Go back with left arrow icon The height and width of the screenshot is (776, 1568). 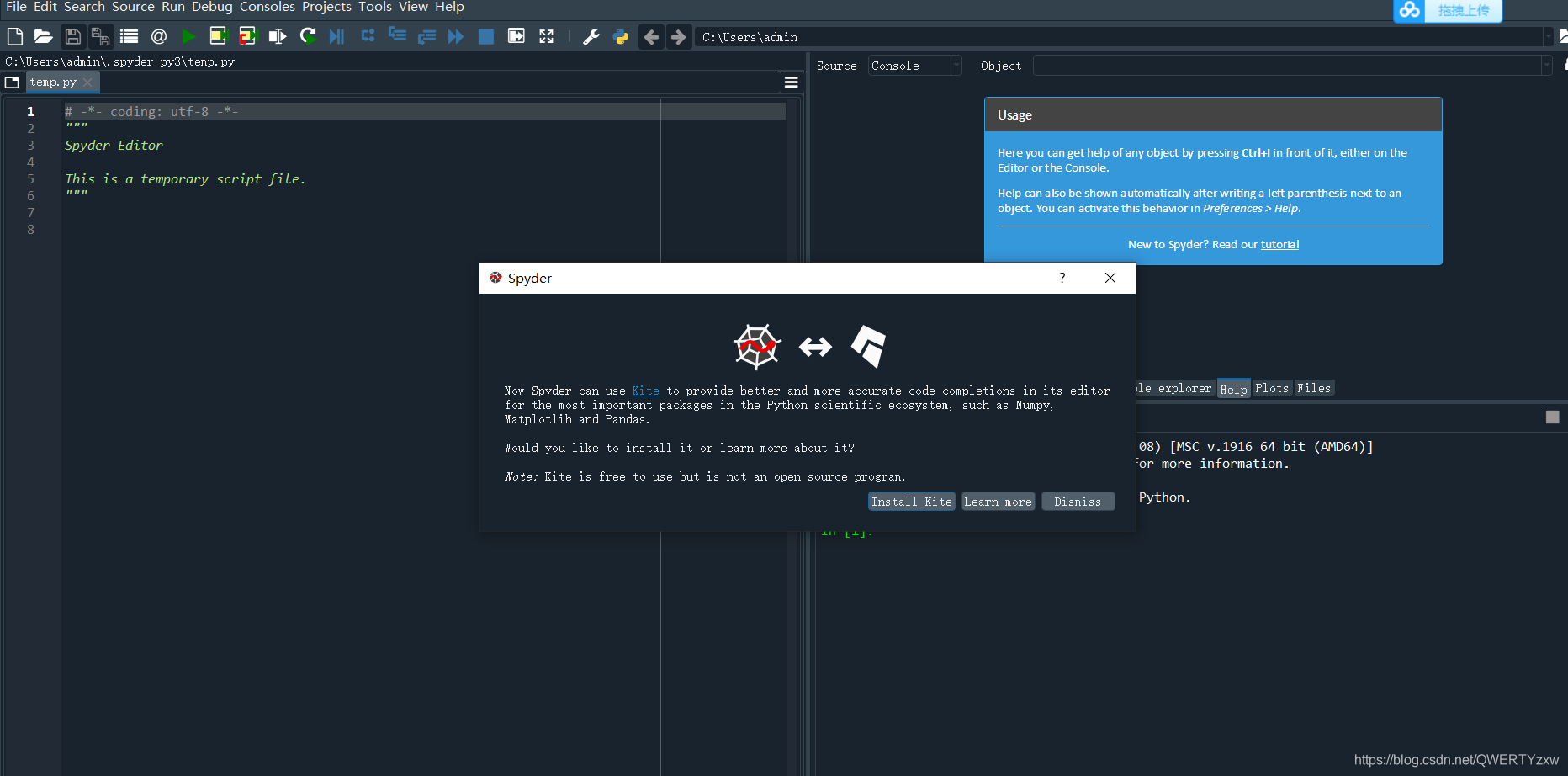click(x=651, y=37)
